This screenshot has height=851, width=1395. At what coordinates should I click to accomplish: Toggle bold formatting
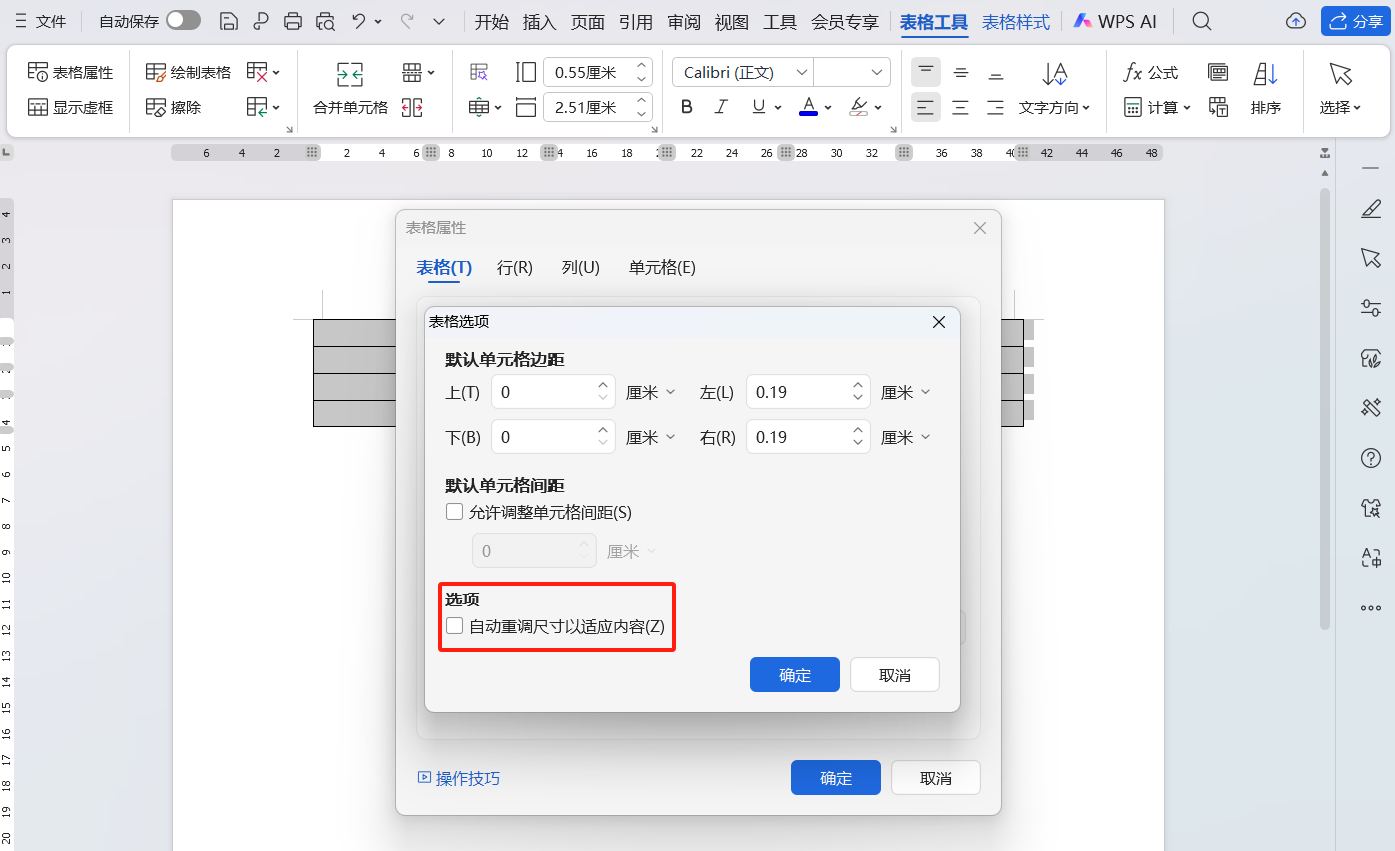coord(686,106)
